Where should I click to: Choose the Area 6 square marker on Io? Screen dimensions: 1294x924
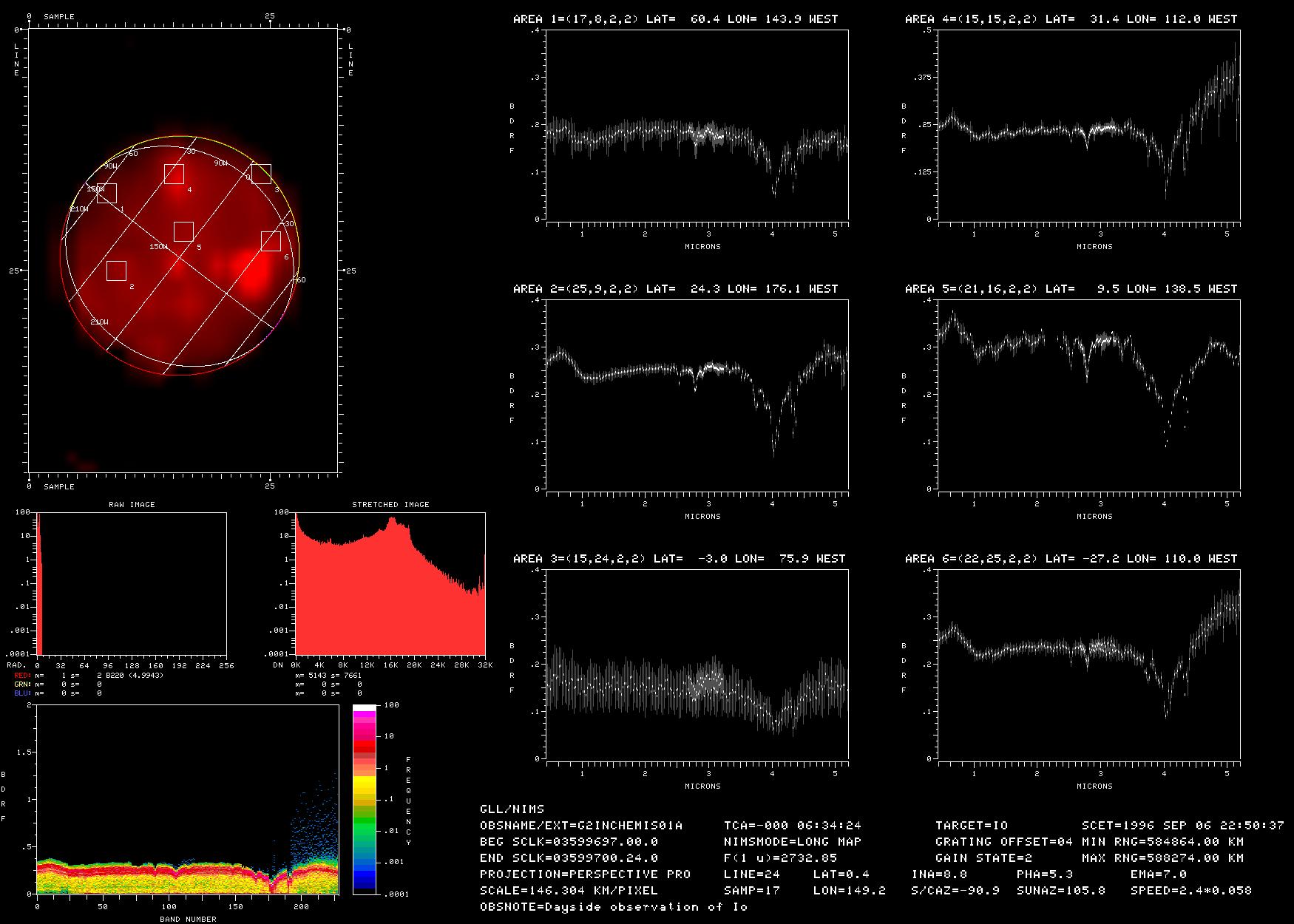pyautogui.click(x=271, y=241)
